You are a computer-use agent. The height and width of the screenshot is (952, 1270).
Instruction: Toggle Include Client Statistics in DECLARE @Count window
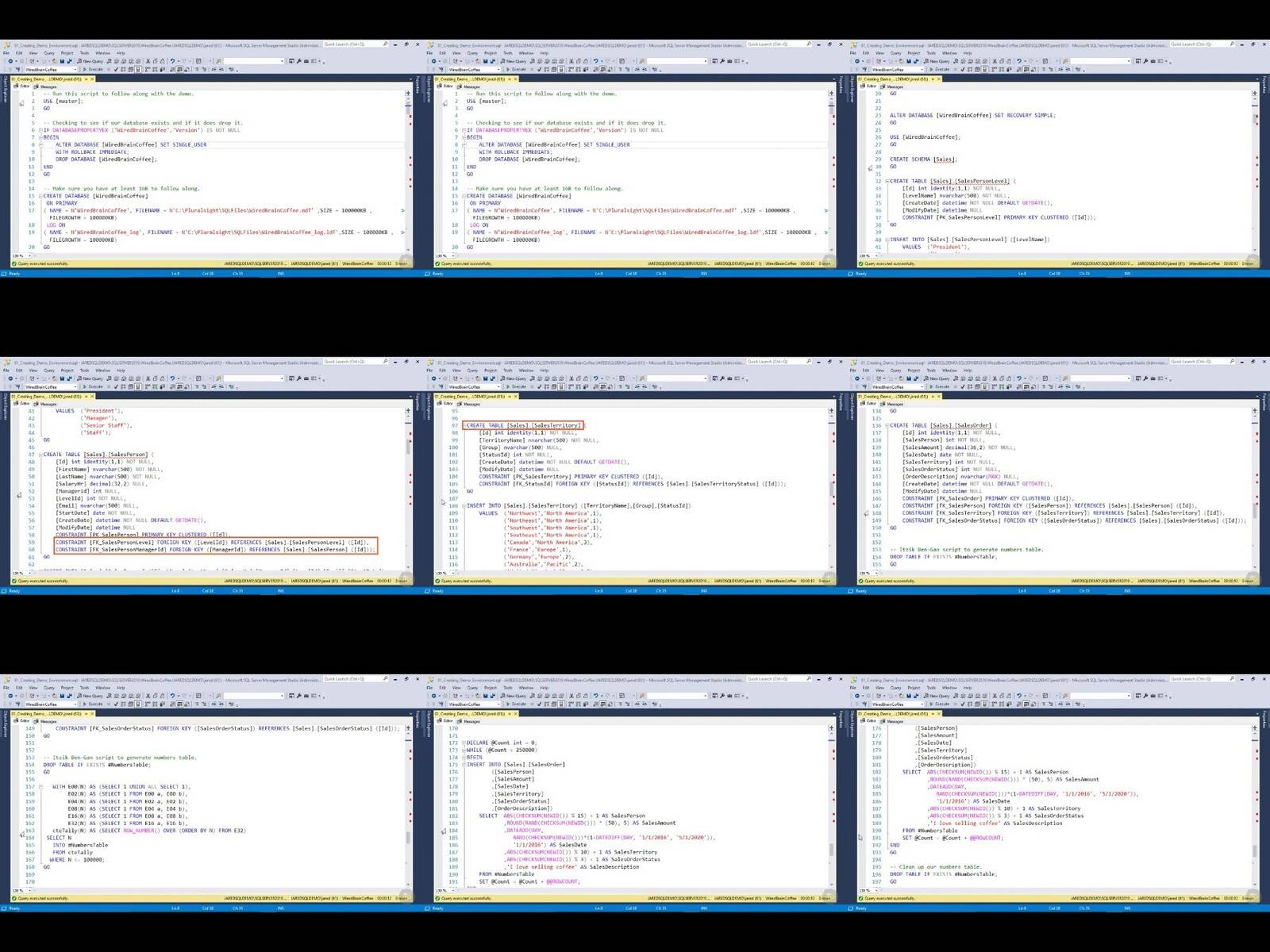click(585, 704)
